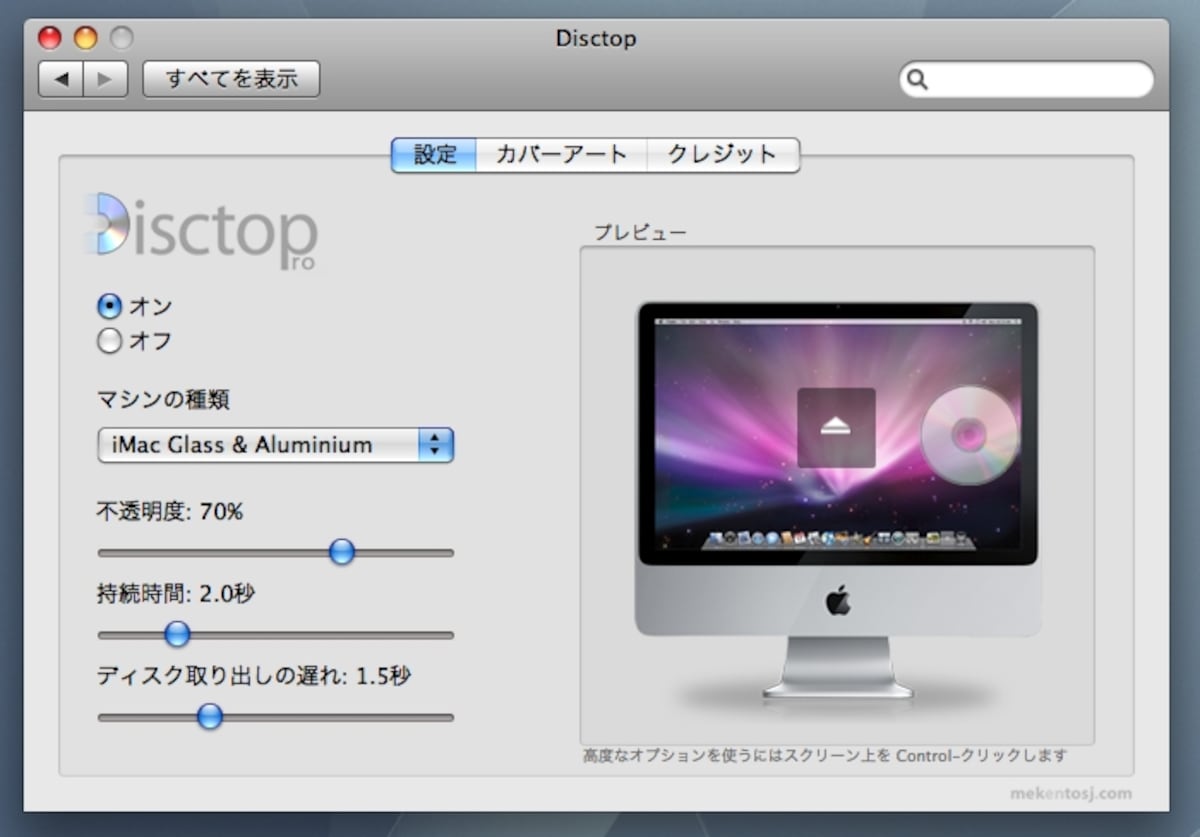
Task: Open the クレジット tab
Action: coord(723,155)
